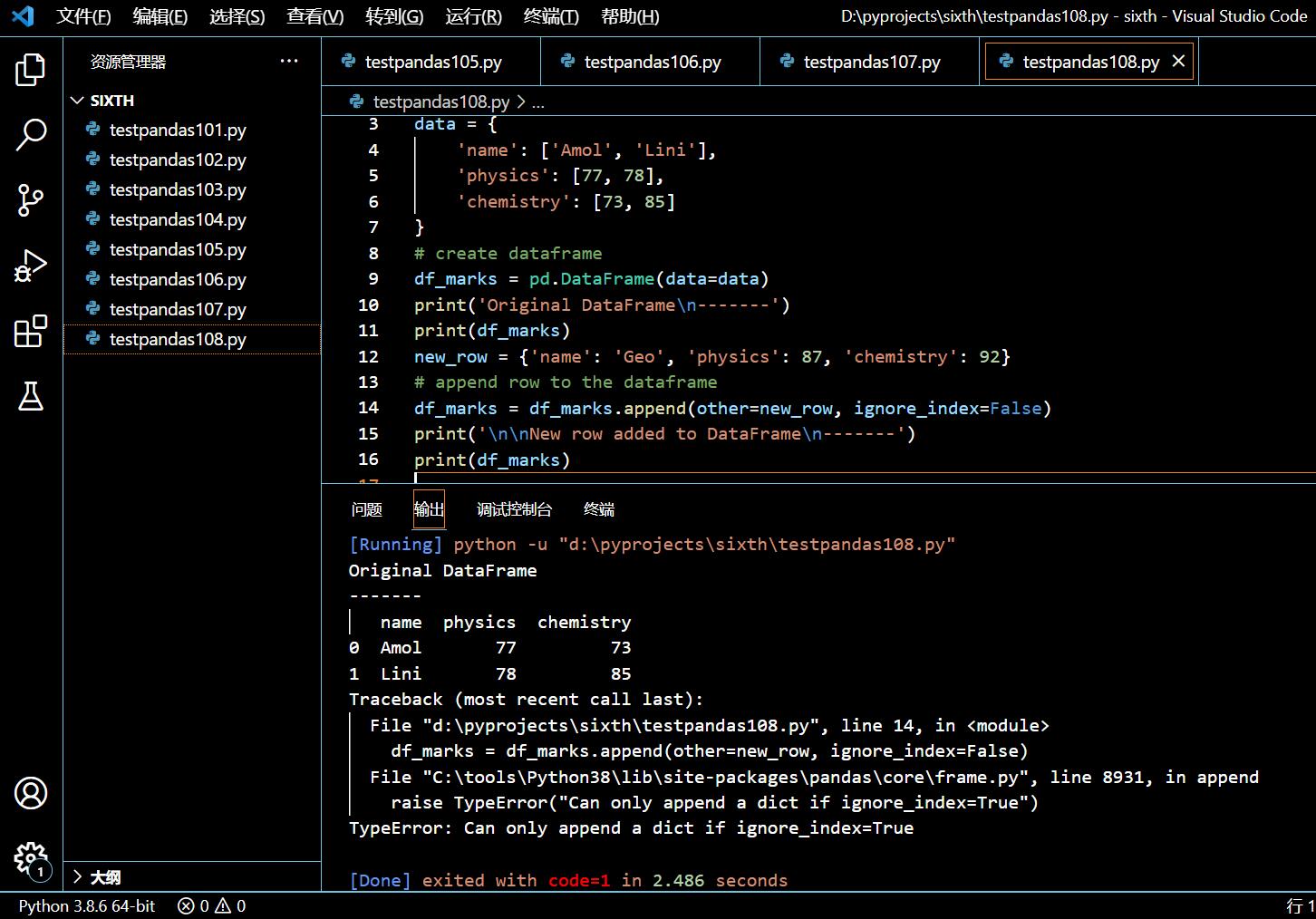Viewport: 1316px width, 919px height.
Task: Open the Explorer view in activity bar
Action: click(x=31, y=70)
